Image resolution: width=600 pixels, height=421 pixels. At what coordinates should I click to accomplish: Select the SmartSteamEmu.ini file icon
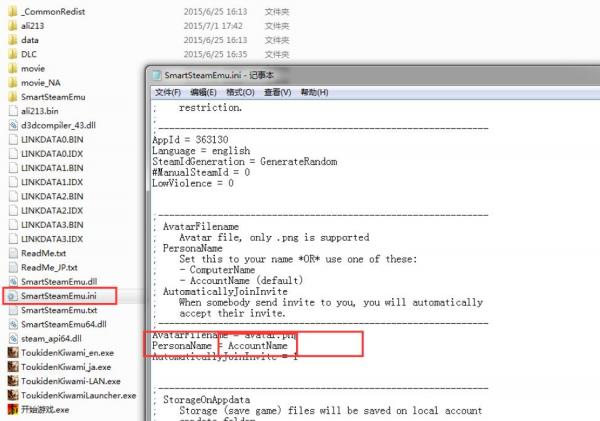[12, 296]
